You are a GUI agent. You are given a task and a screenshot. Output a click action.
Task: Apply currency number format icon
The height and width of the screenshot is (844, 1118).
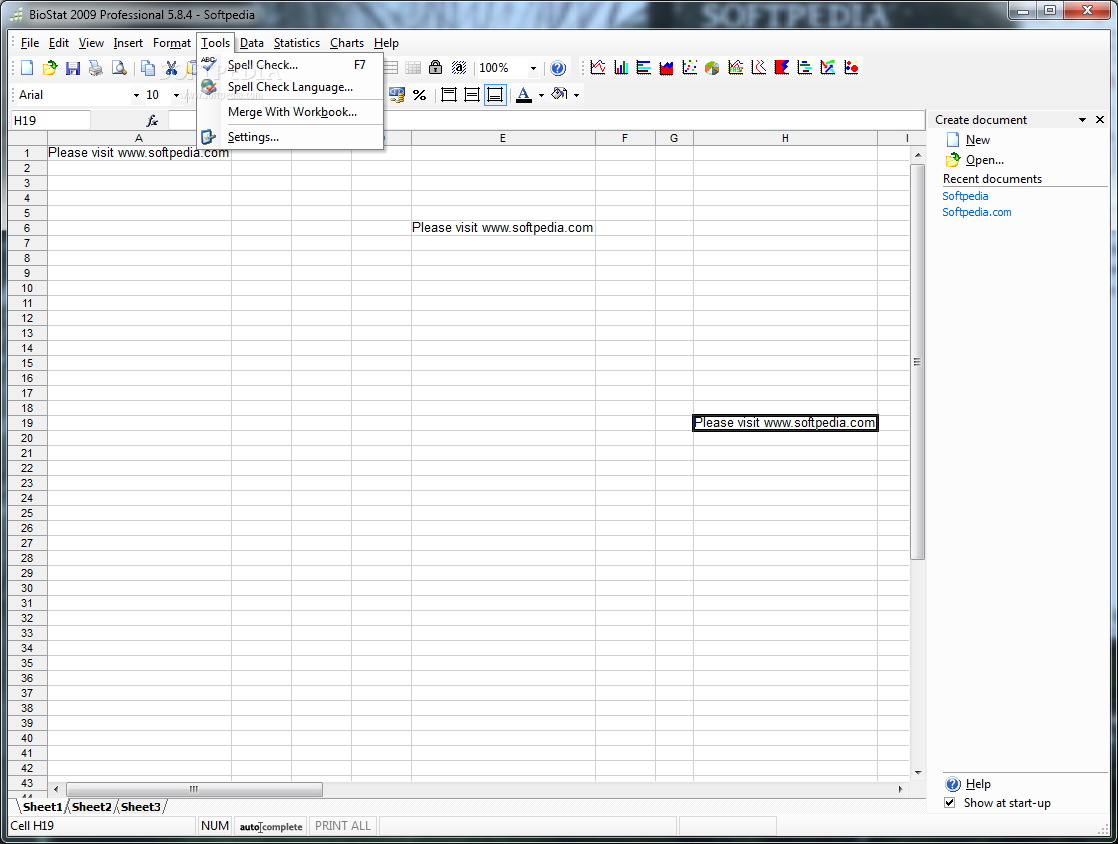click(396, 95)
